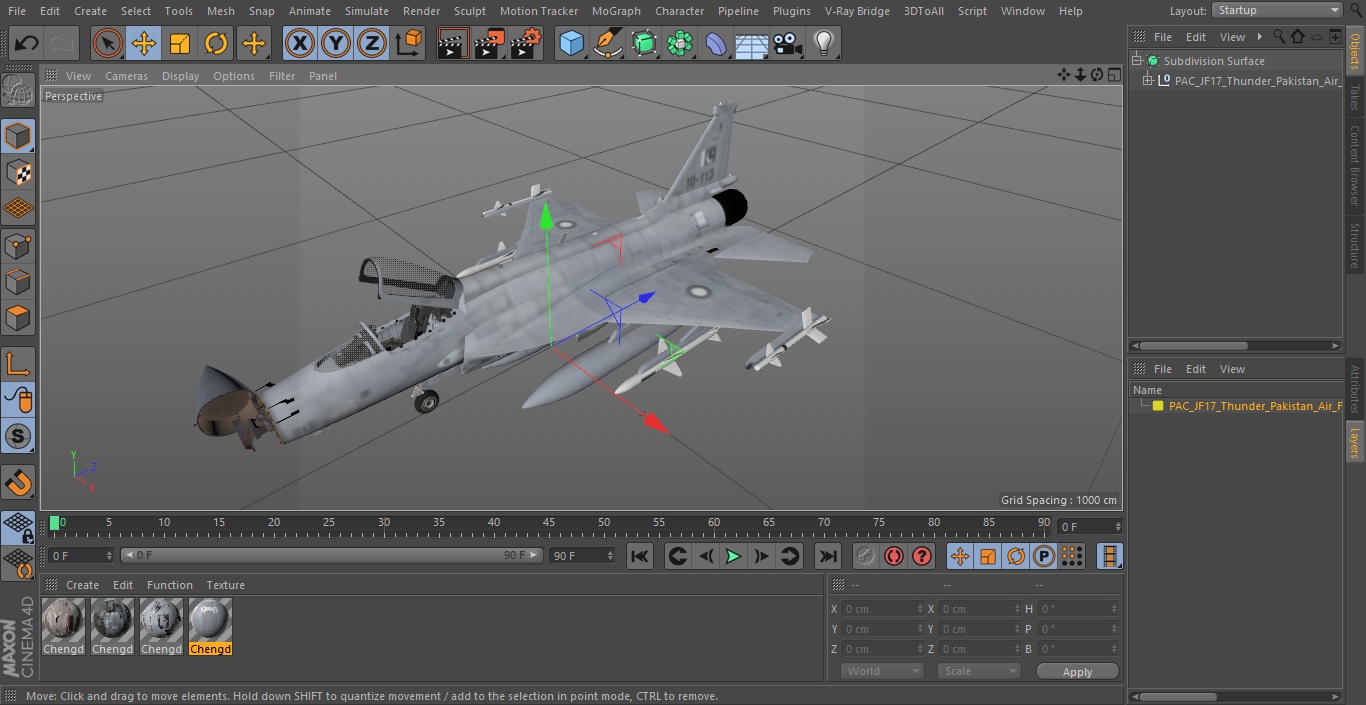
Task: Open the Layers manager View menu
Action: [1232, 369]
